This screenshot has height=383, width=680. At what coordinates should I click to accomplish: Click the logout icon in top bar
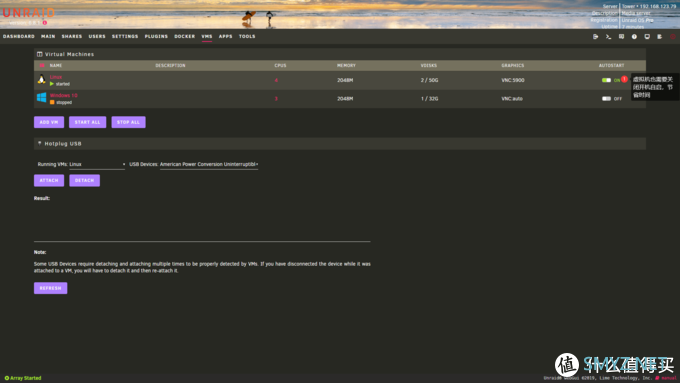595,37
